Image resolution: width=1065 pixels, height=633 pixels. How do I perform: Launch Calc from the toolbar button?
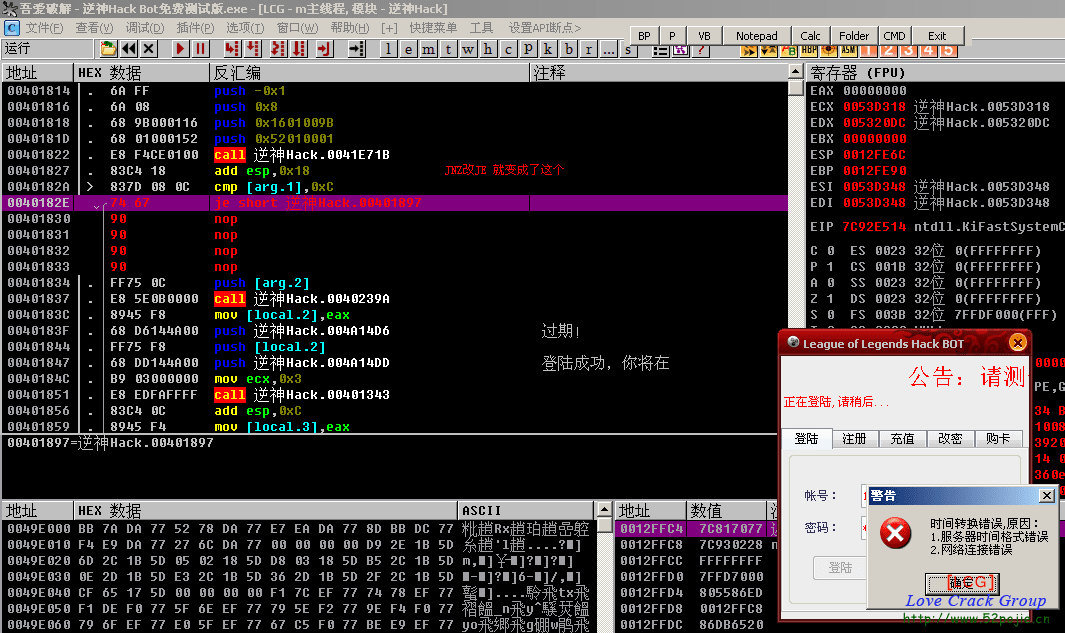tap(810, 36)
